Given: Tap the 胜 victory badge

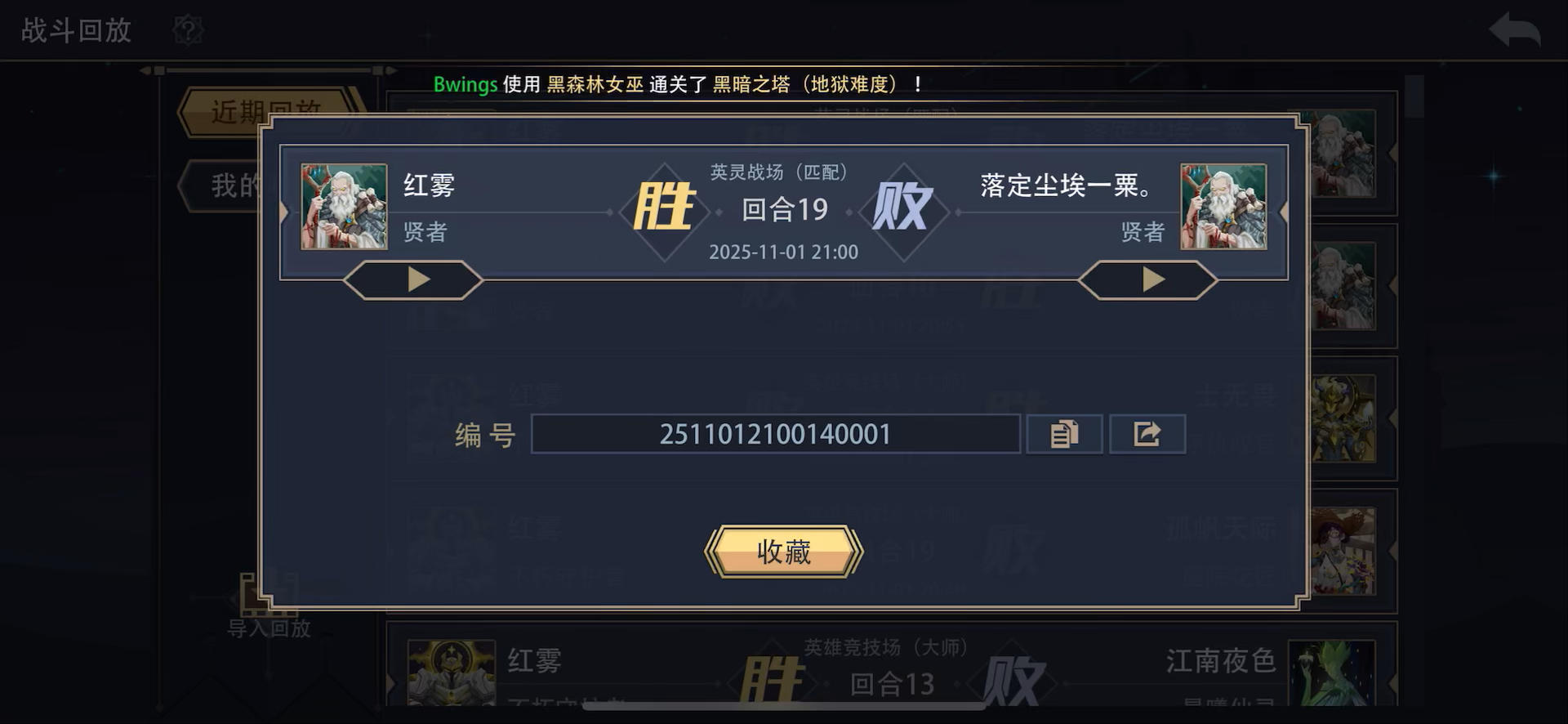Looking at the screenshot, I should tap(665, 207).
